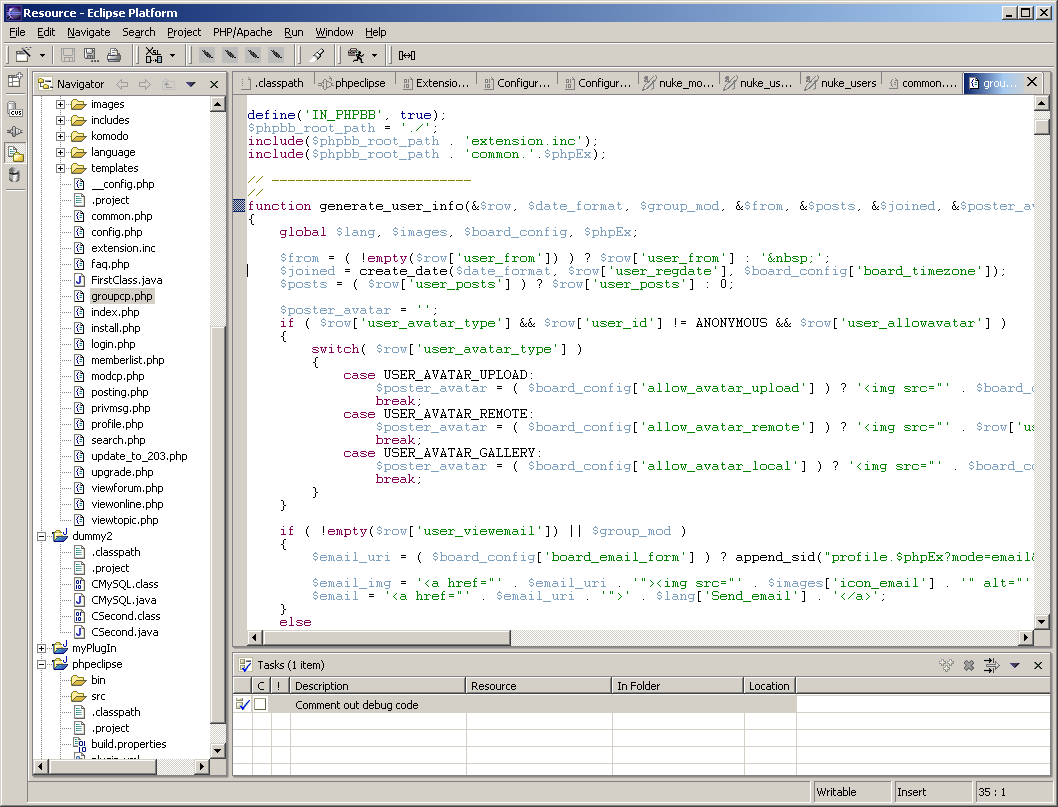Click the New wizard toolbar icon
Screen dimensions: 1058x807
tap(24, 55)
